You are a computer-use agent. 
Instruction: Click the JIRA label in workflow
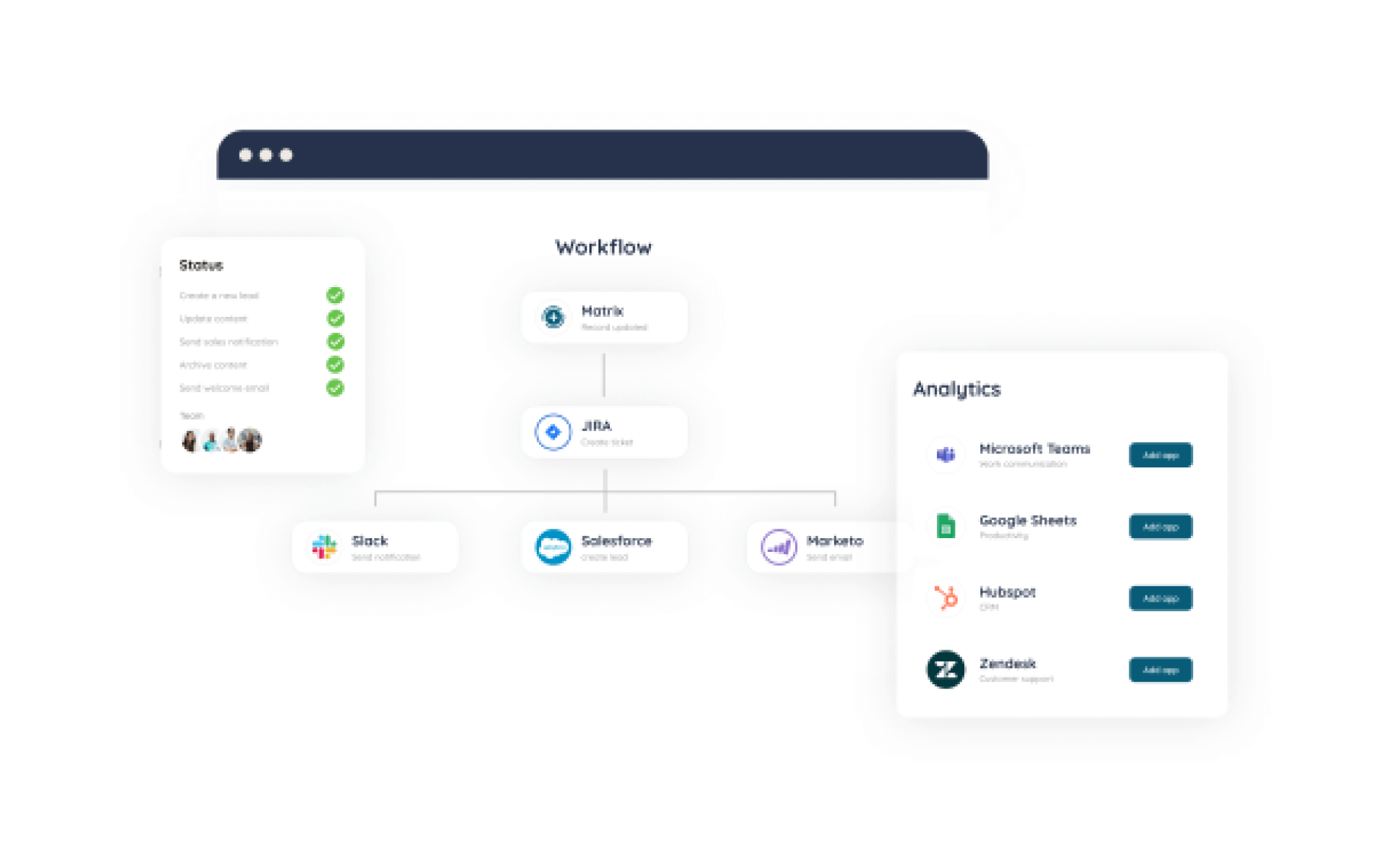coord(596,426)
